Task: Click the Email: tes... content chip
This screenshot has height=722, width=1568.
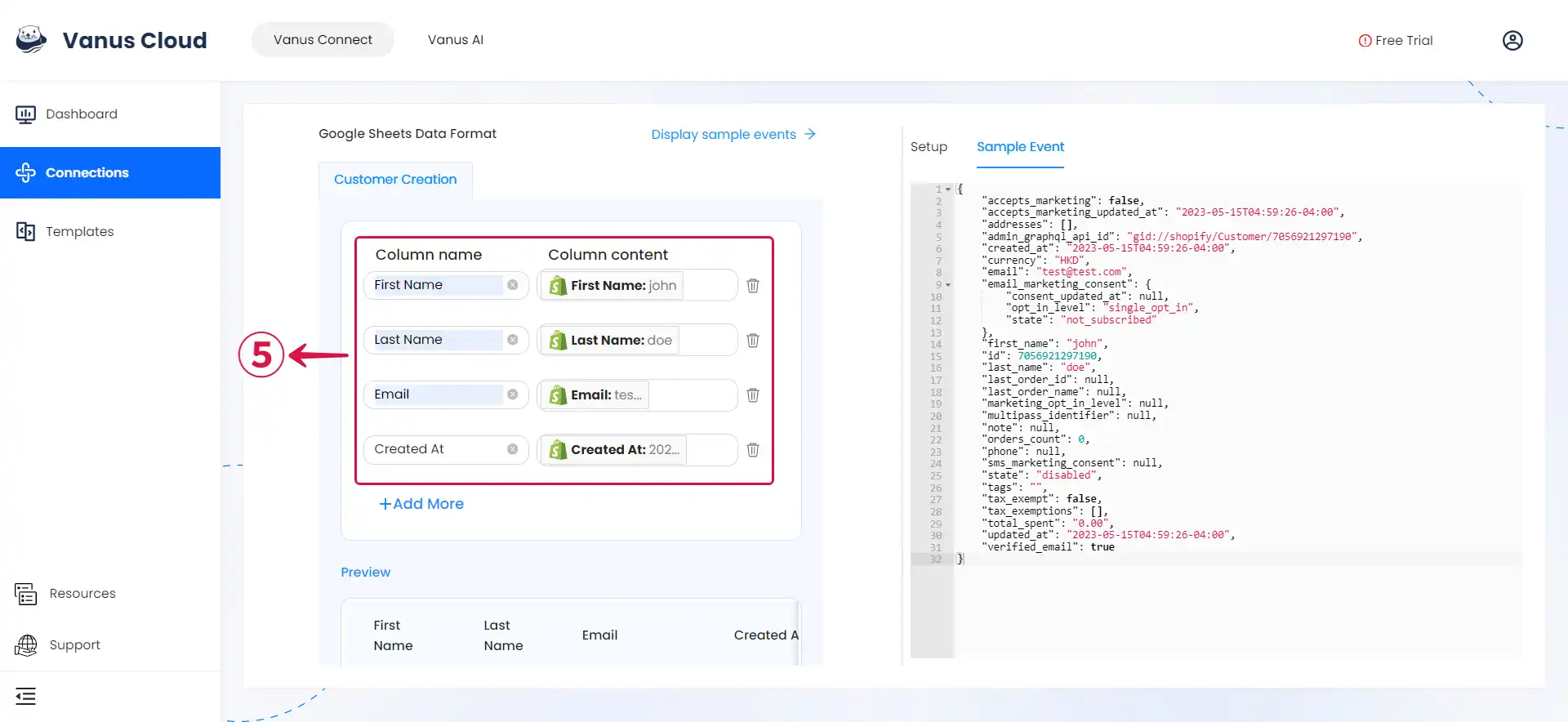Action: [595, 394]
